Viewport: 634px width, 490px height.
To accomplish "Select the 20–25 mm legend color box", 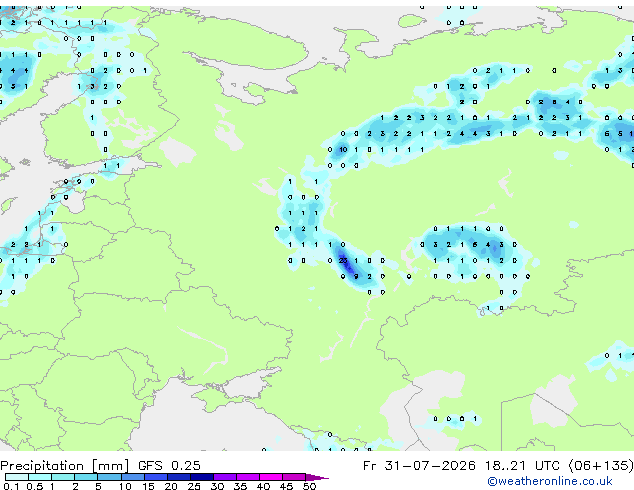I will pyautogui.click(x=178, y=477).
